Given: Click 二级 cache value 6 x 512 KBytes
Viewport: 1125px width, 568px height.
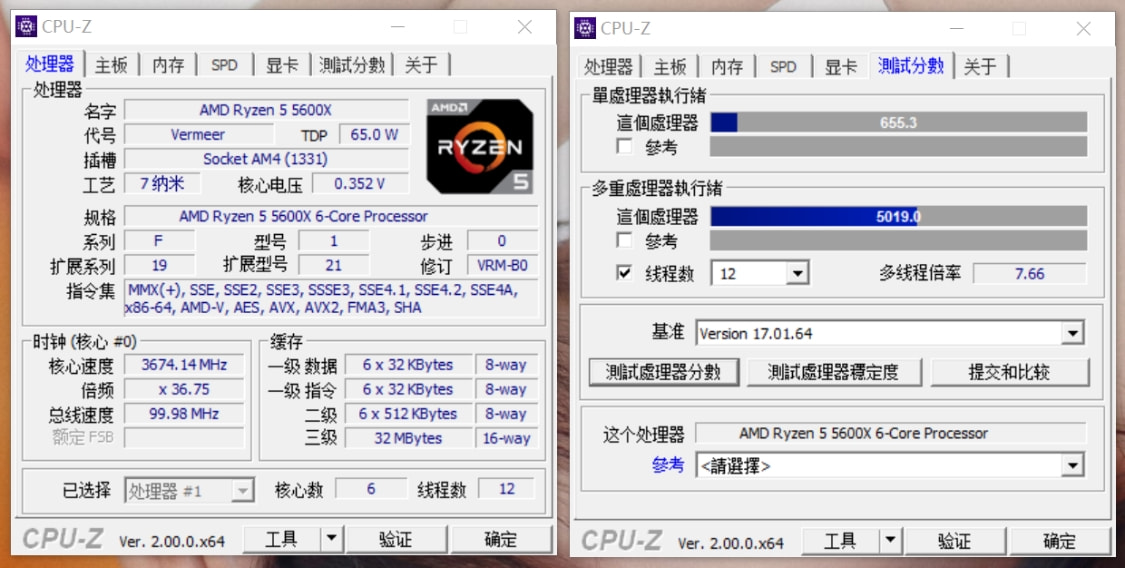Looking at the screenshot, I should 408,414.
